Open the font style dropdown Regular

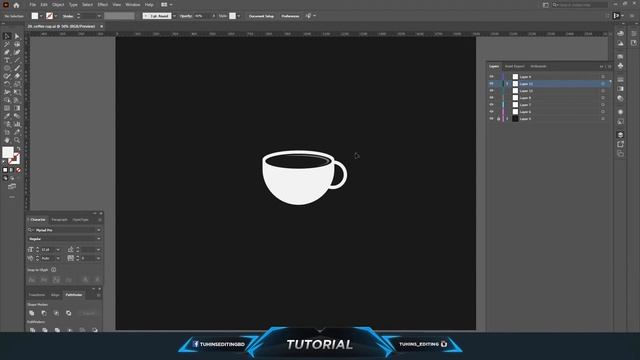coord(99,239)
